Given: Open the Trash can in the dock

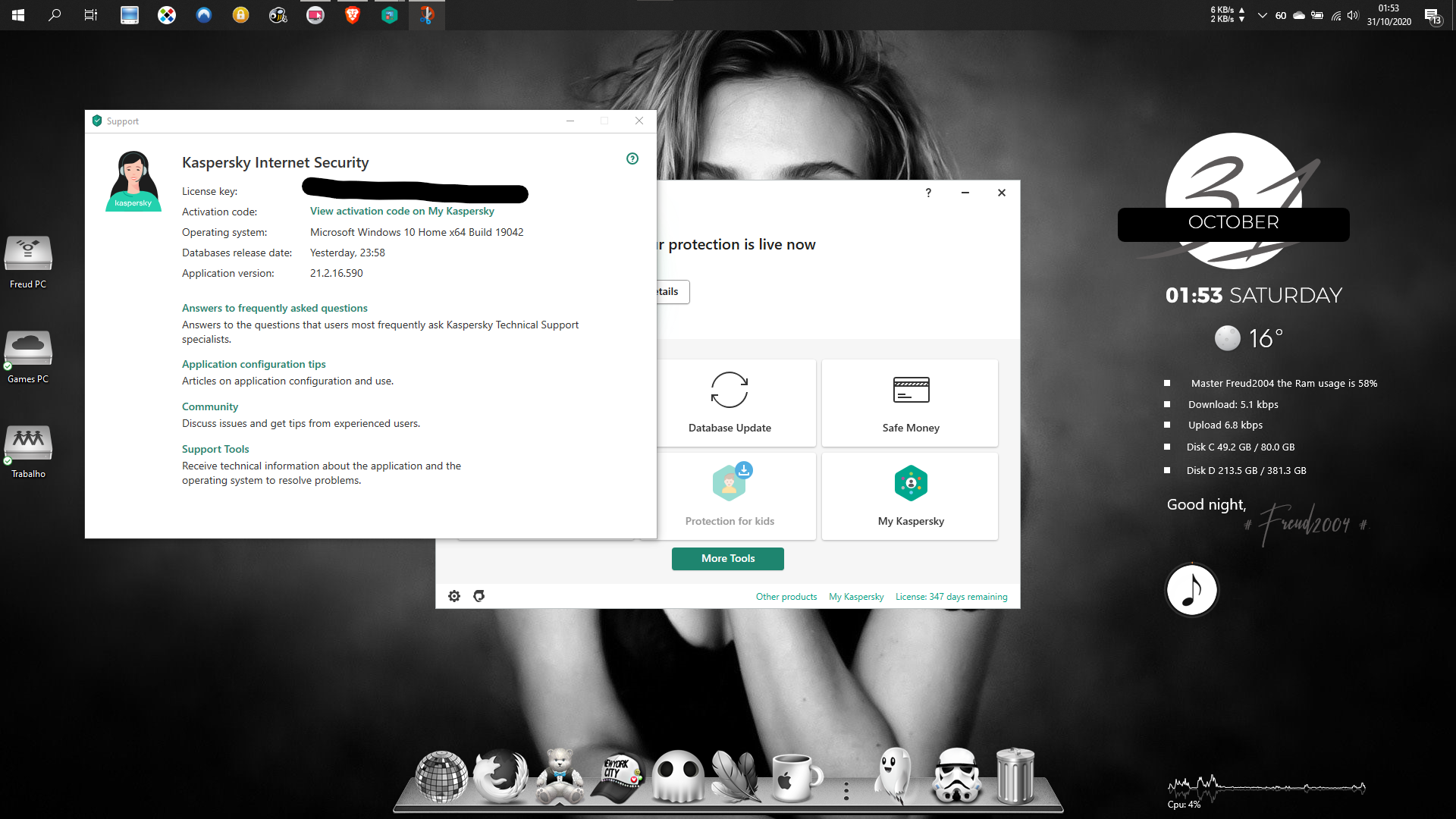Looking at the screenshot, I should (1015, 776).
